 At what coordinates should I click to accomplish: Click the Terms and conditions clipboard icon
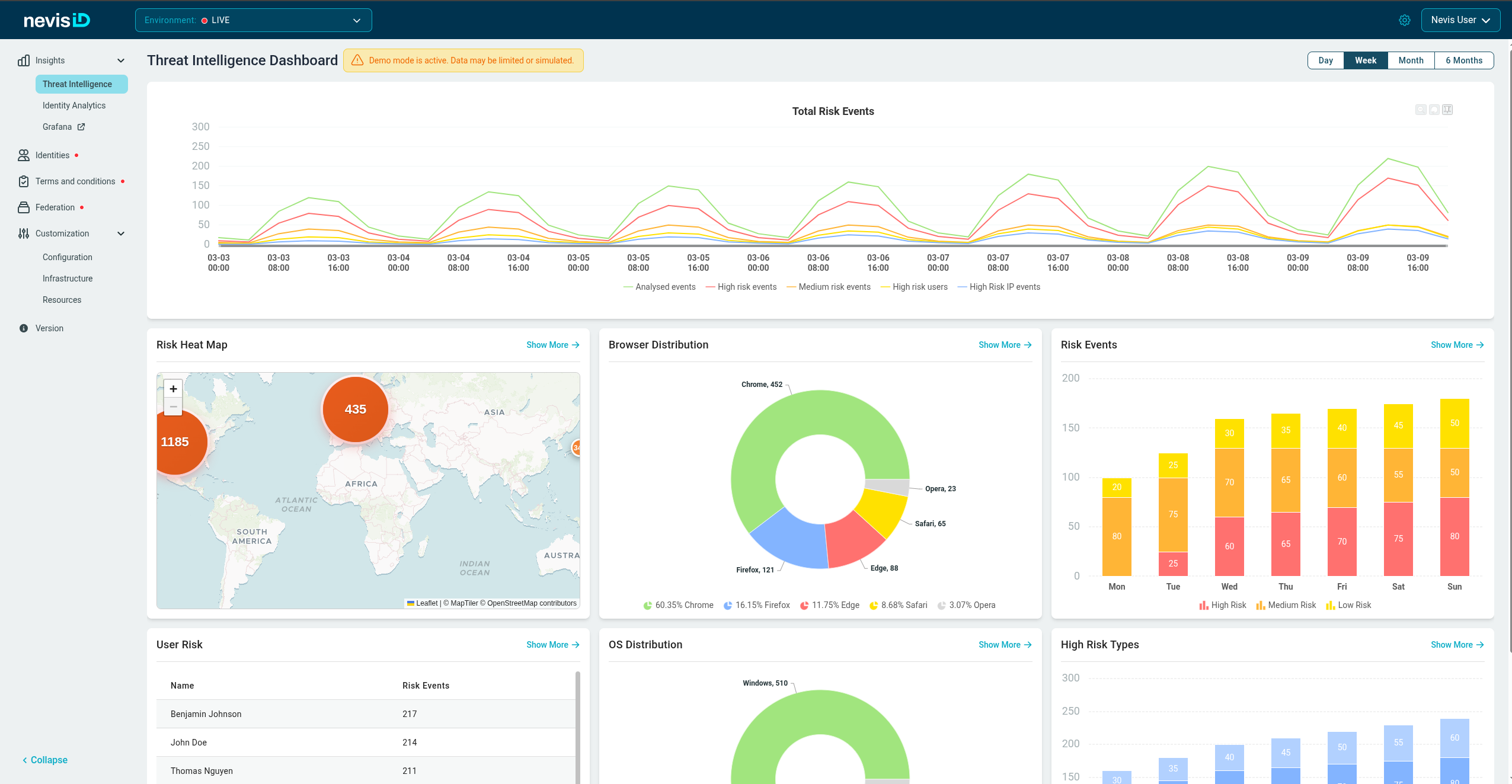(24, 181)
